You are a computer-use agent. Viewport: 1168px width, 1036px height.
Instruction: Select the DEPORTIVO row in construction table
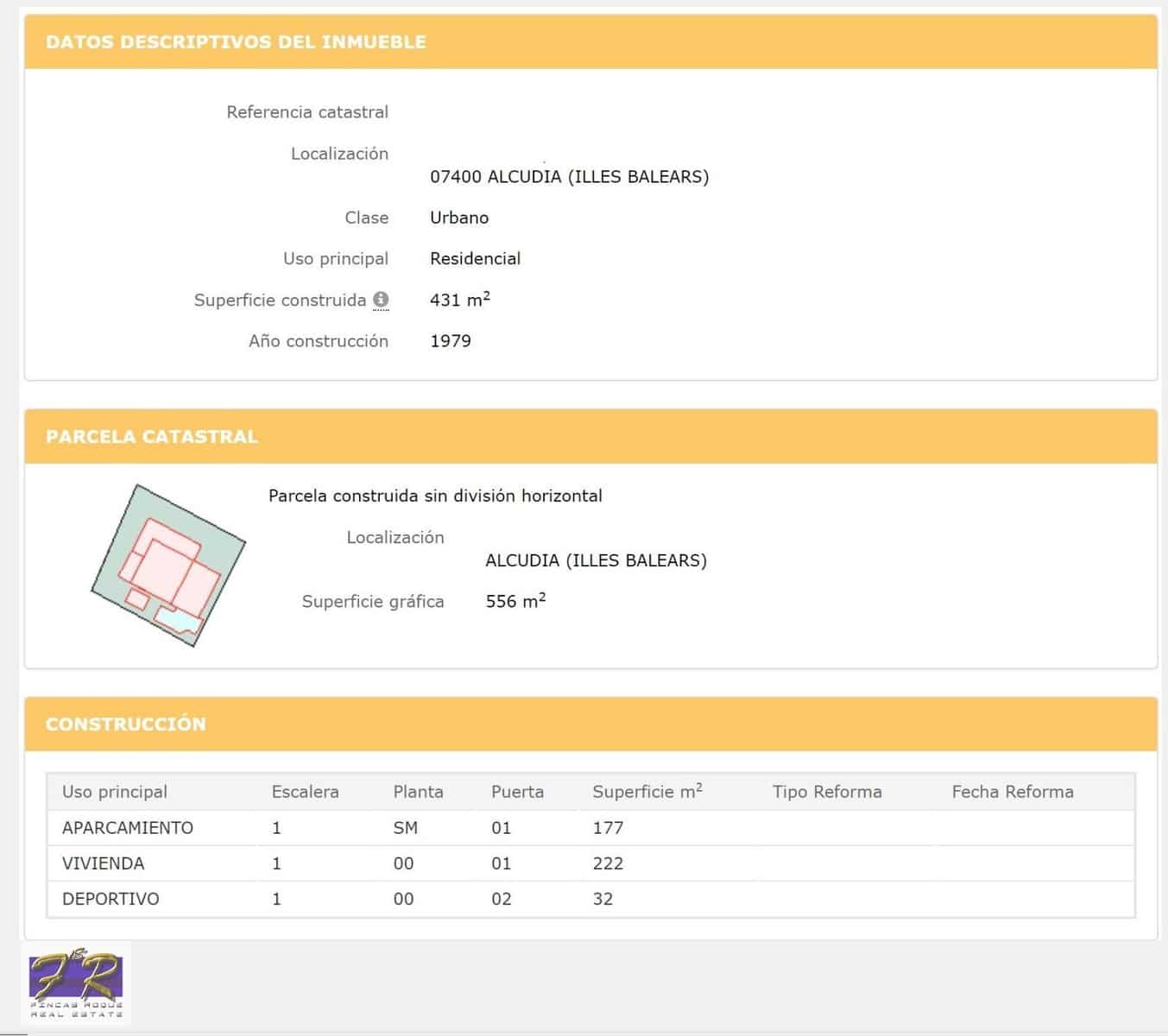point(110,899)
